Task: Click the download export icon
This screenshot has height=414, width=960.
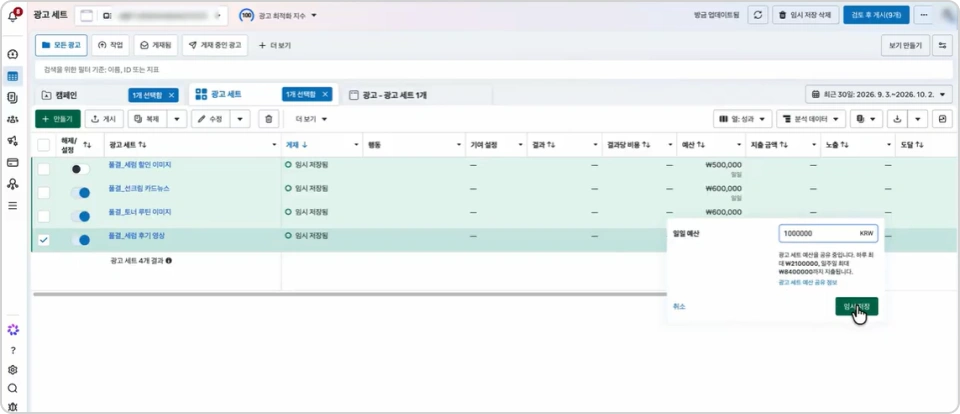Action: [x=897, y=119]
